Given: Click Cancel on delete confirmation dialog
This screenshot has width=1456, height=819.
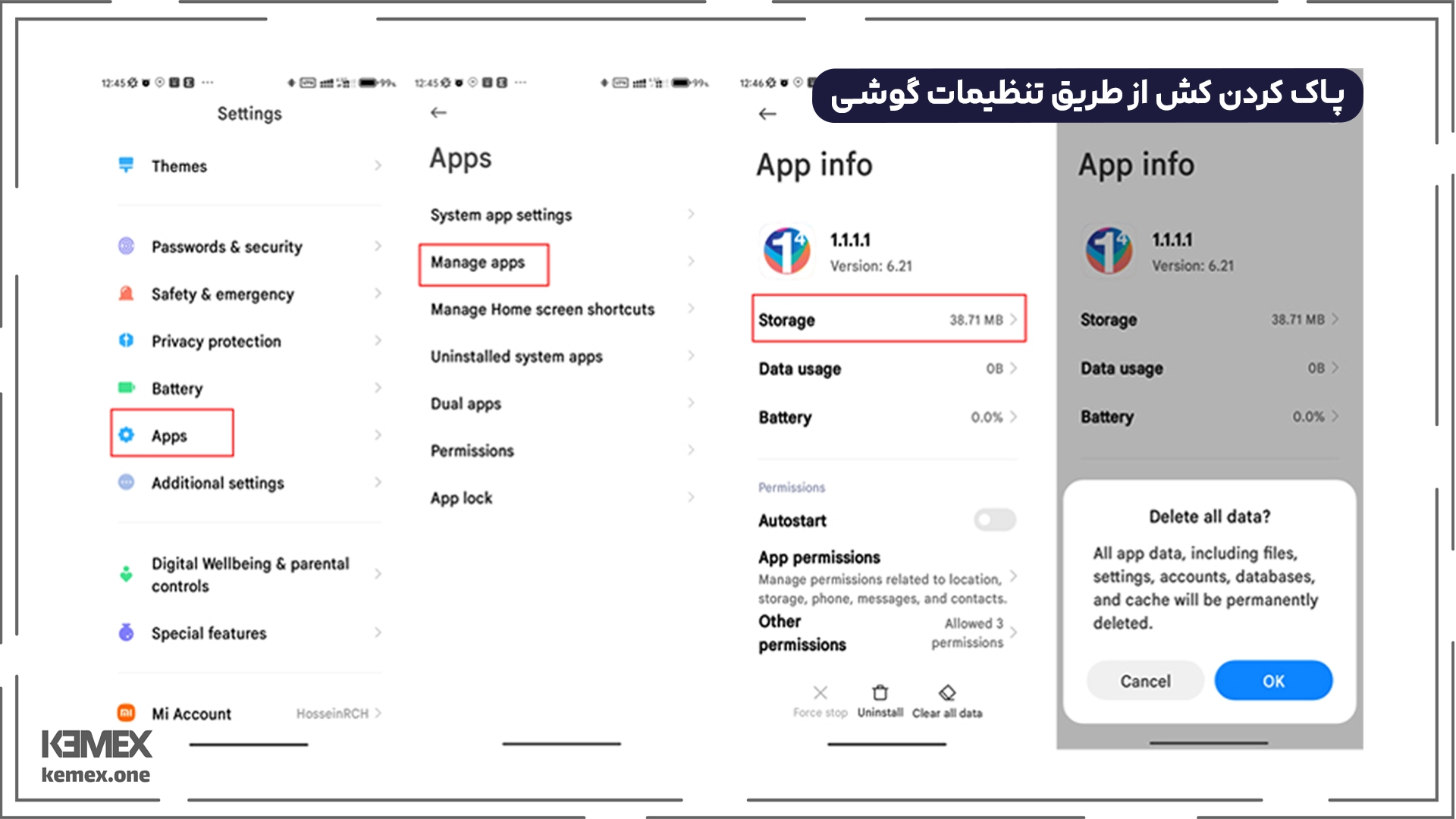Looking at the screenshot, I should 1146,681.
